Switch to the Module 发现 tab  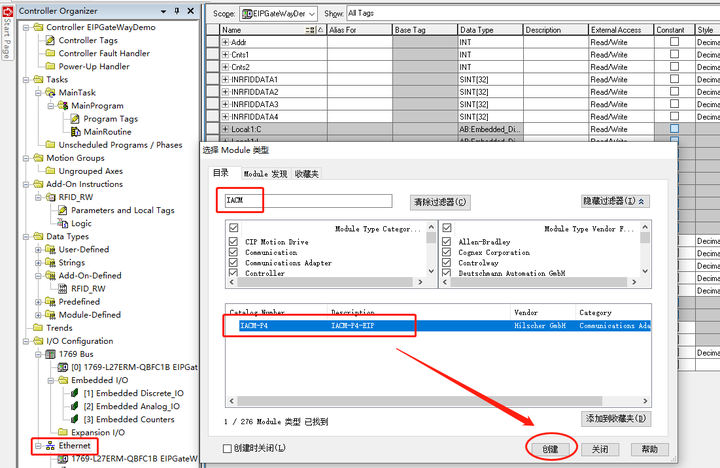265,174
